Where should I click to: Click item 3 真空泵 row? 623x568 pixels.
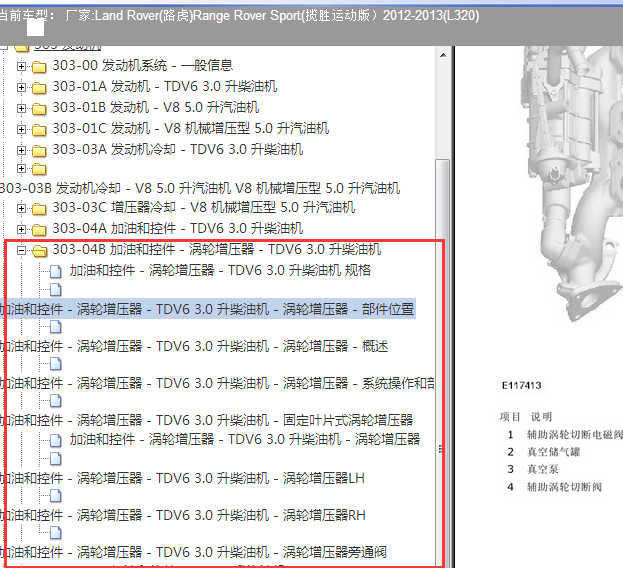pos(533,469)
